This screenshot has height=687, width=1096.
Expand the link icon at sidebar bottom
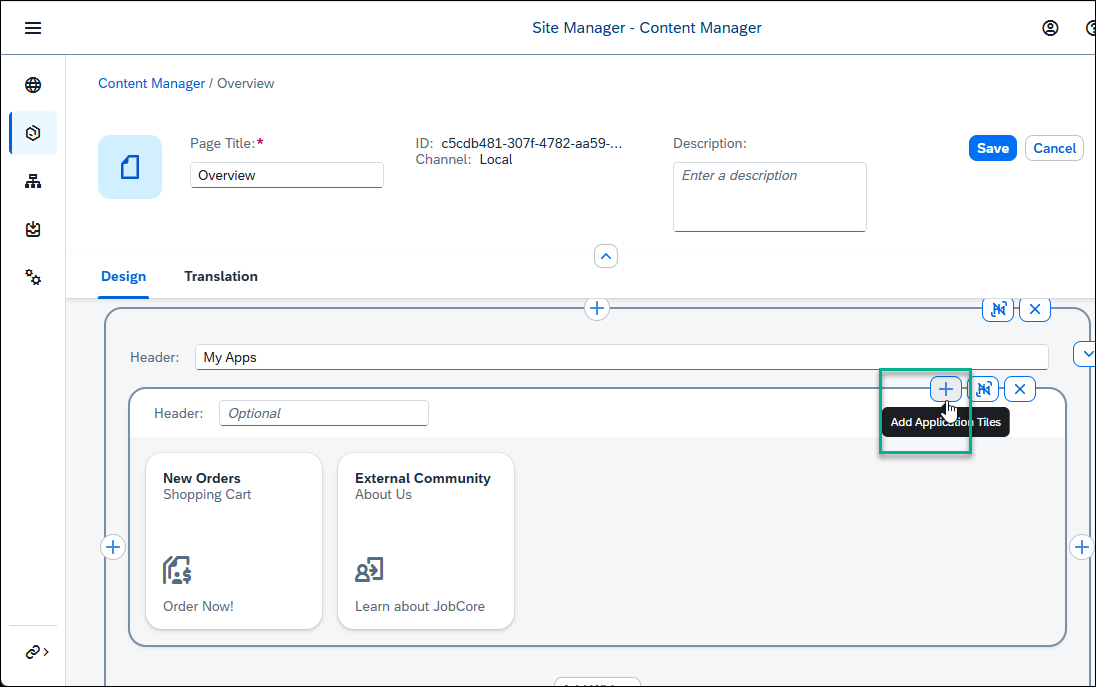point(37,652)
